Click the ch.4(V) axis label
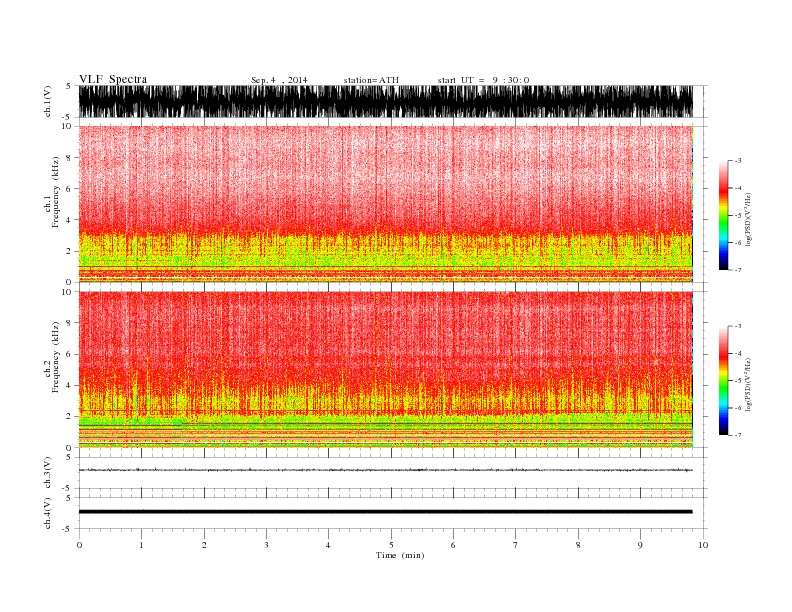This screenshot has height=612, width=792. 48,513
